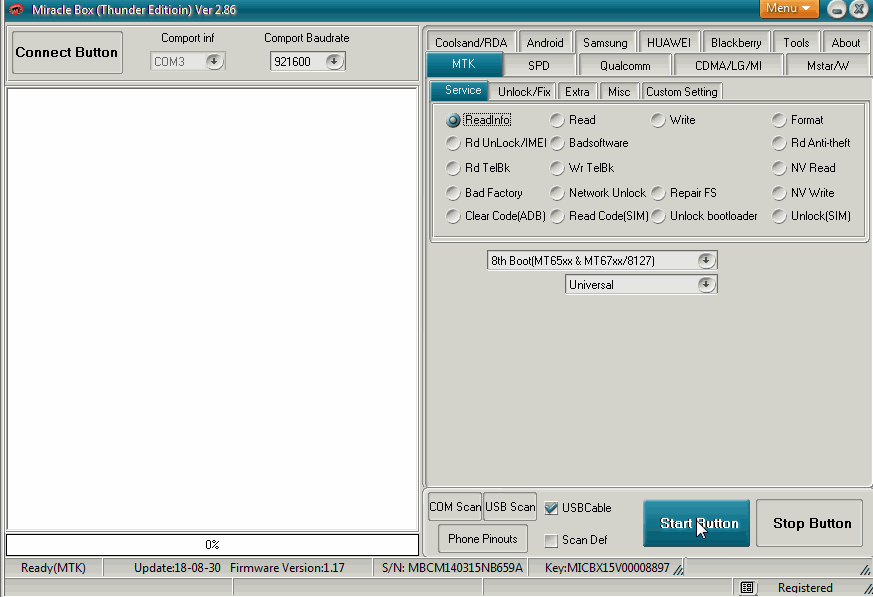
Task: Click the USB Scan button
Action: click(x=510, y=507)
